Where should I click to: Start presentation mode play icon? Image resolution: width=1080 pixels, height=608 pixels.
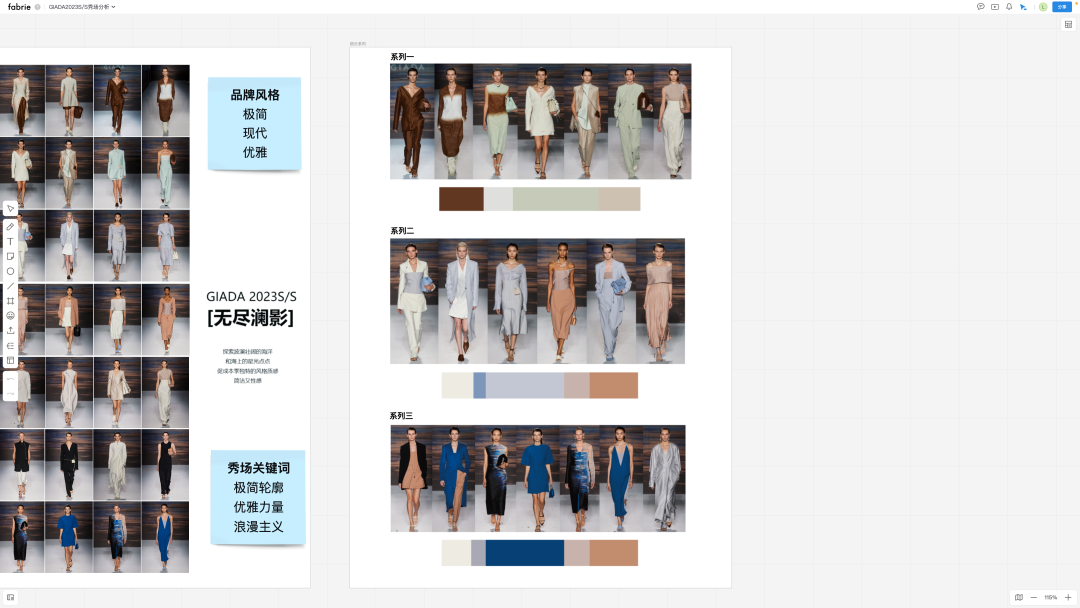coord(995,7)
